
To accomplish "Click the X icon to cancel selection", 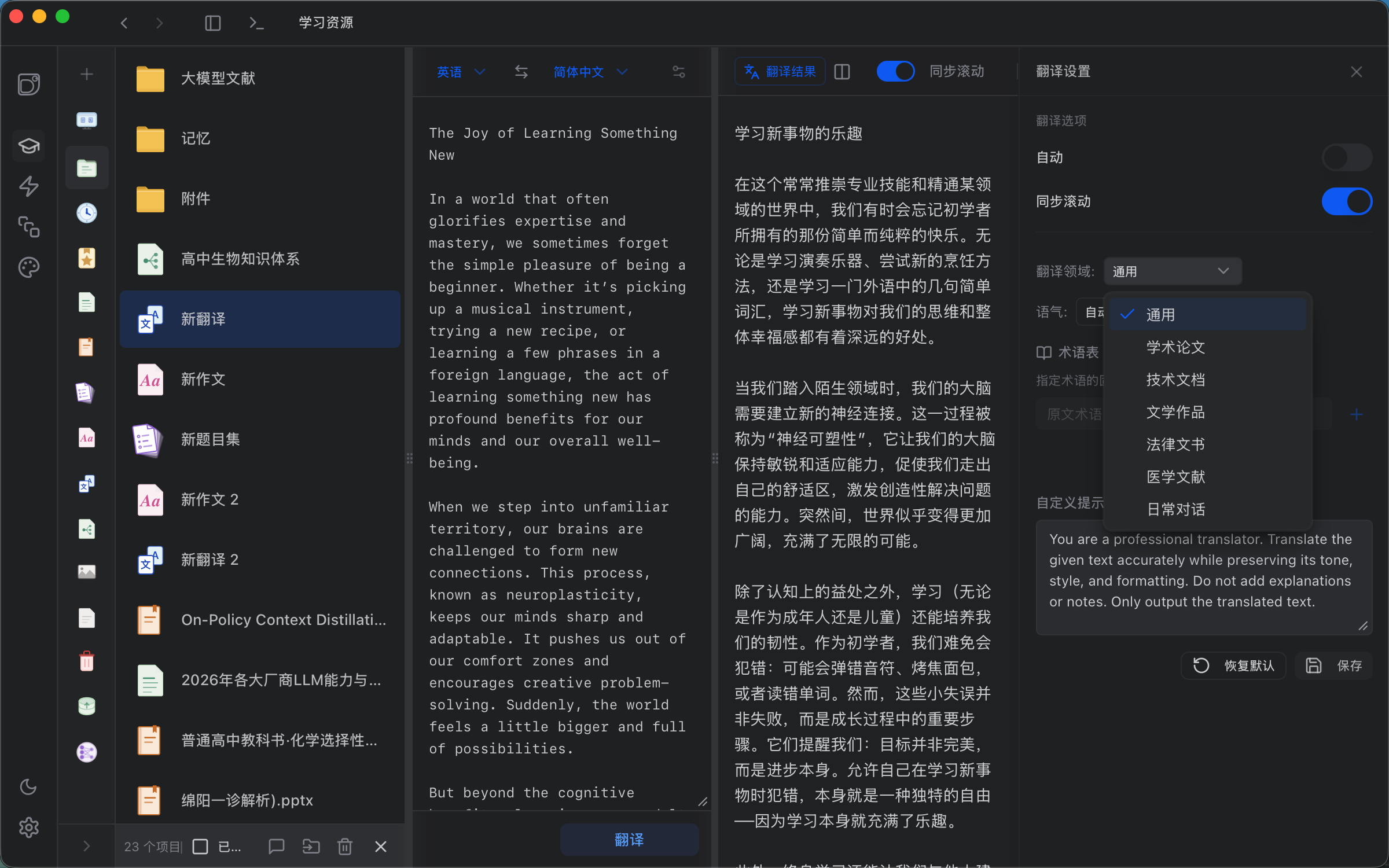I will coord(380,847).
